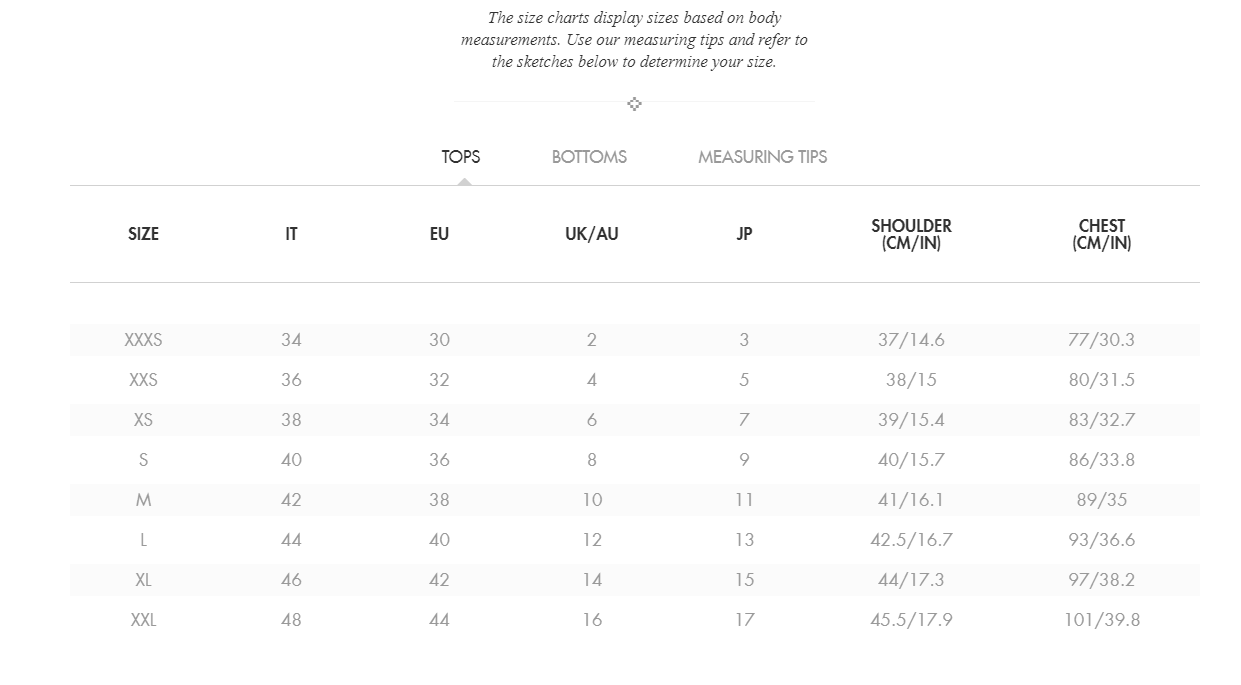Click the EU column header

(x=439, y=234)
